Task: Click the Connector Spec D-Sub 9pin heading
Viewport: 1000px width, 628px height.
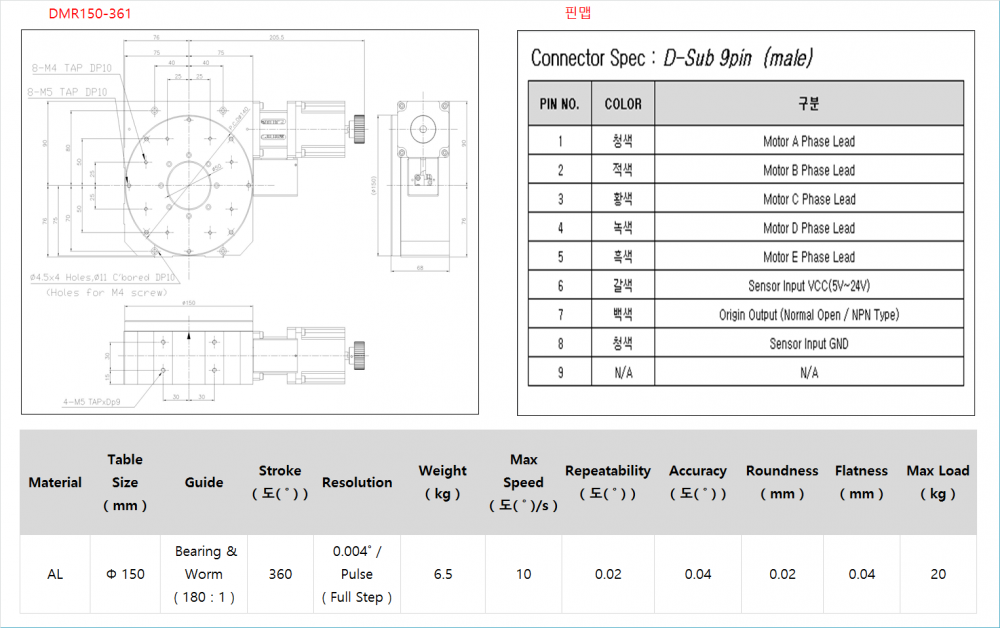Action: tap(672, 57)
